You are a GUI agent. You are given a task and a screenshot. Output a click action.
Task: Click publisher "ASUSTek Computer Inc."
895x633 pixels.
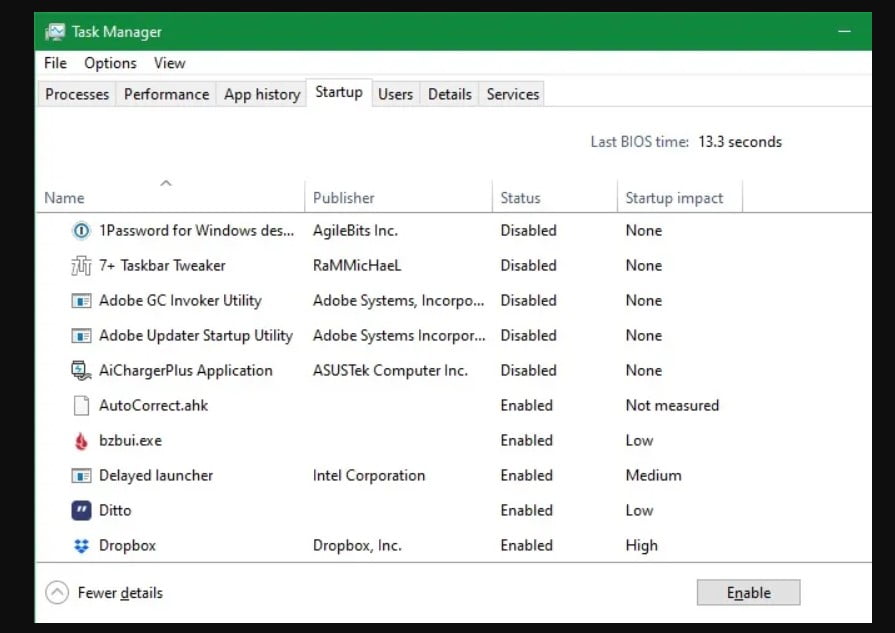pyautogui.click(x=390, y=371)
